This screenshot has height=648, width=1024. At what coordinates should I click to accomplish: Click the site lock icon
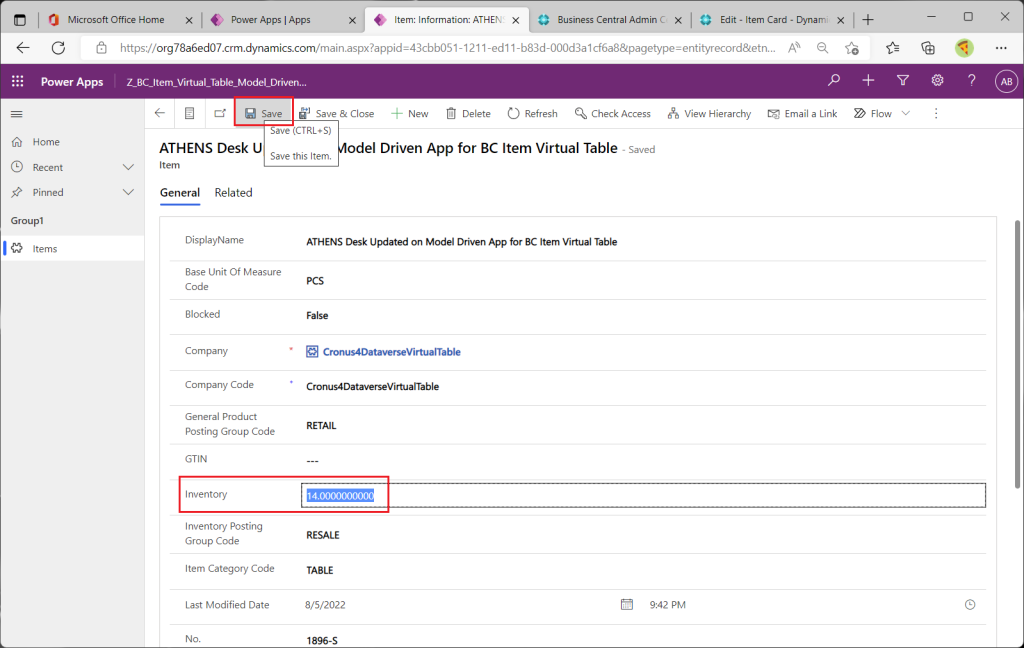[x=101, y=48]
